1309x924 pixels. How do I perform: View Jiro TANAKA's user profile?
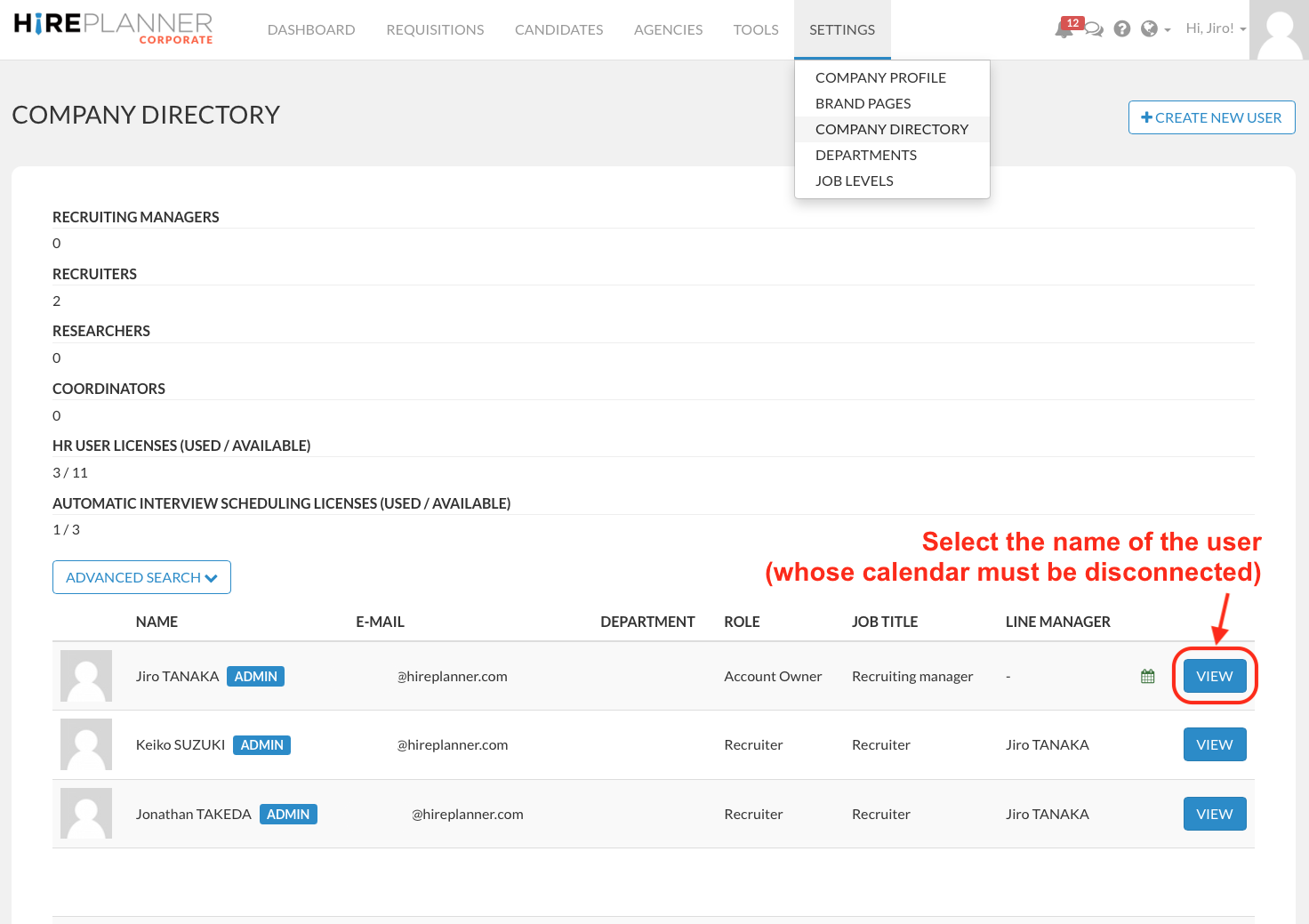tap(1214, 677)
